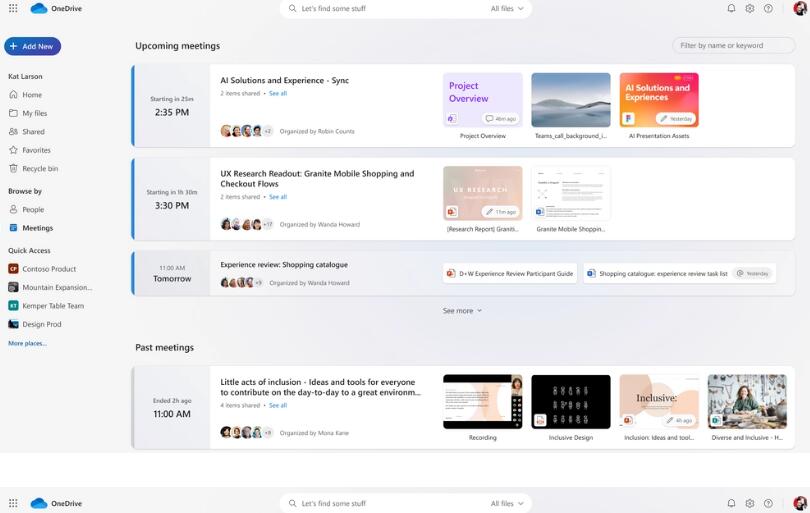Click the More places link

27,343
